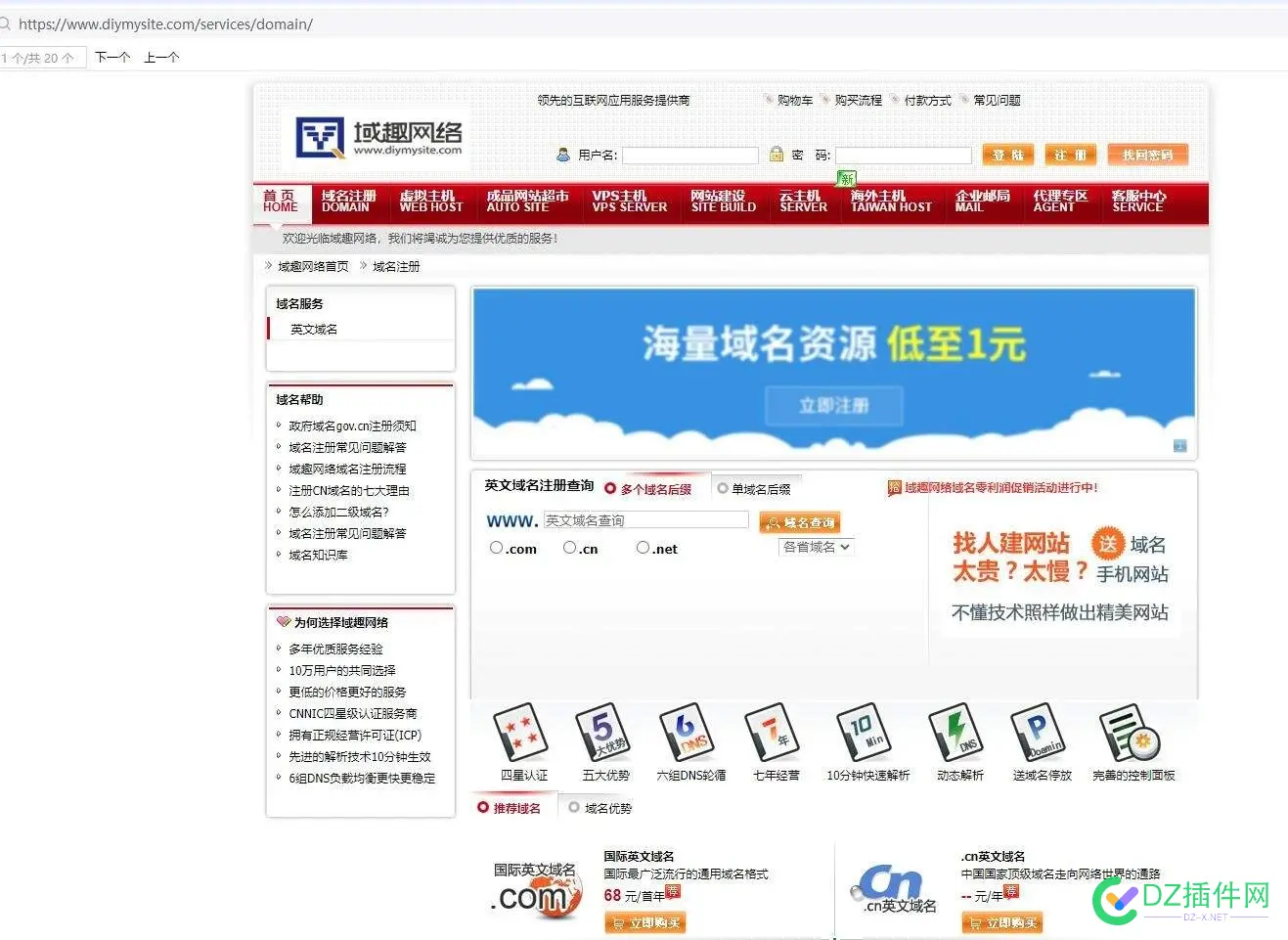Viewport: 1288px width, 940px height.
Task: Click the 四星认证 feature icon
Action: (x=519, y=732)
